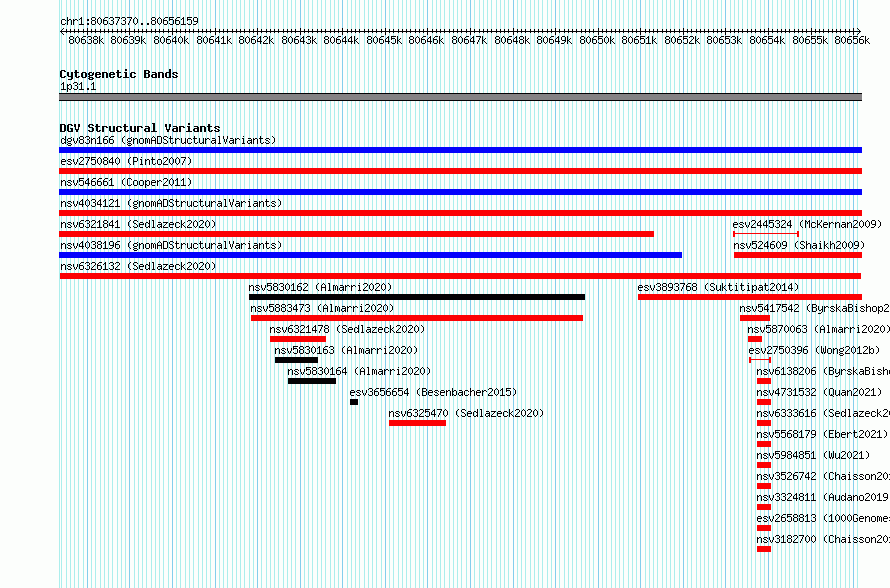Click the thin esv2750396 interval glyph
Viewport: 890px width, 588px height.
760,360
